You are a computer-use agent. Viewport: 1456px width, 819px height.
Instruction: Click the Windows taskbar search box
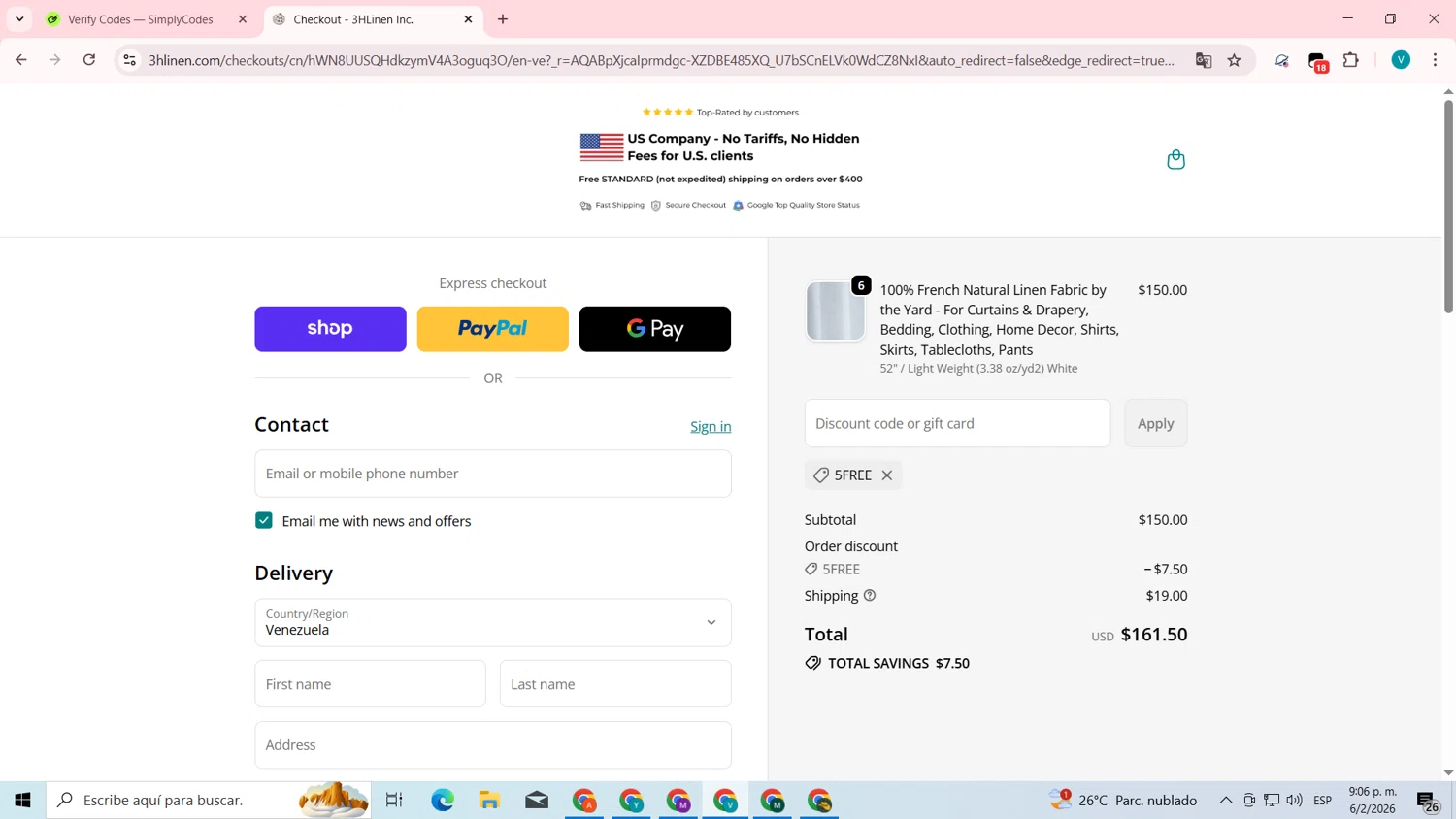point(209,801)
